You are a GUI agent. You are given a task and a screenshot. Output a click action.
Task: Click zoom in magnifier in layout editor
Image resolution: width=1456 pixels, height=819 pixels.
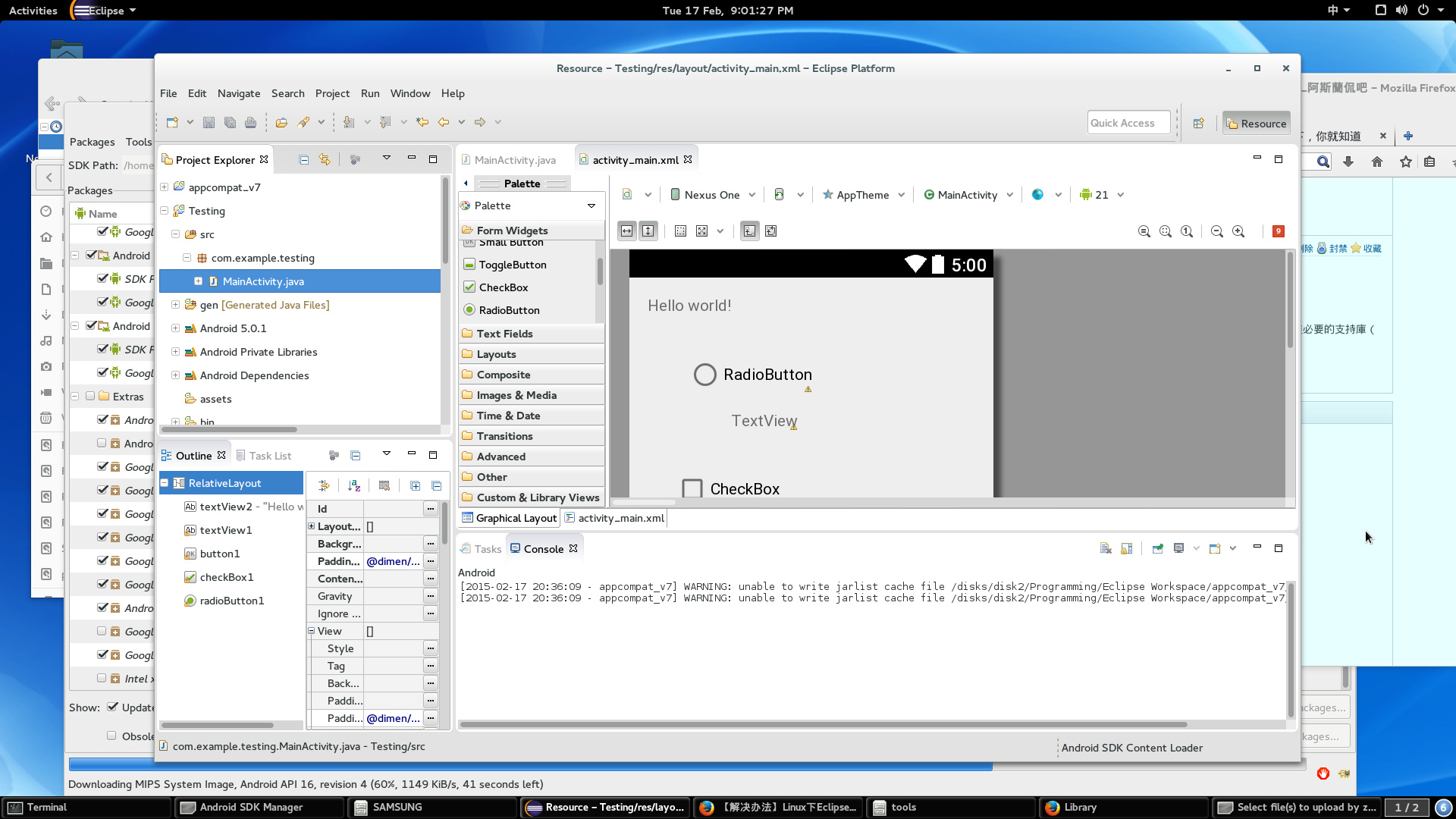point(1238,231)
